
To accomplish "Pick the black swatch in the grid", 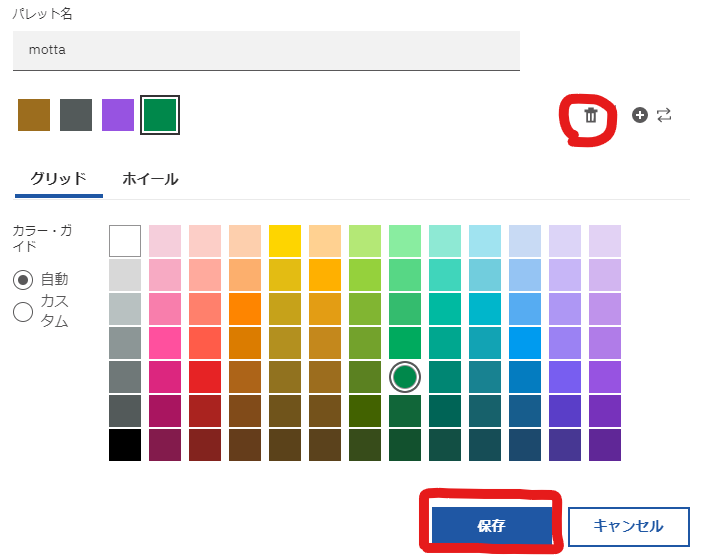I will [125, 445].
